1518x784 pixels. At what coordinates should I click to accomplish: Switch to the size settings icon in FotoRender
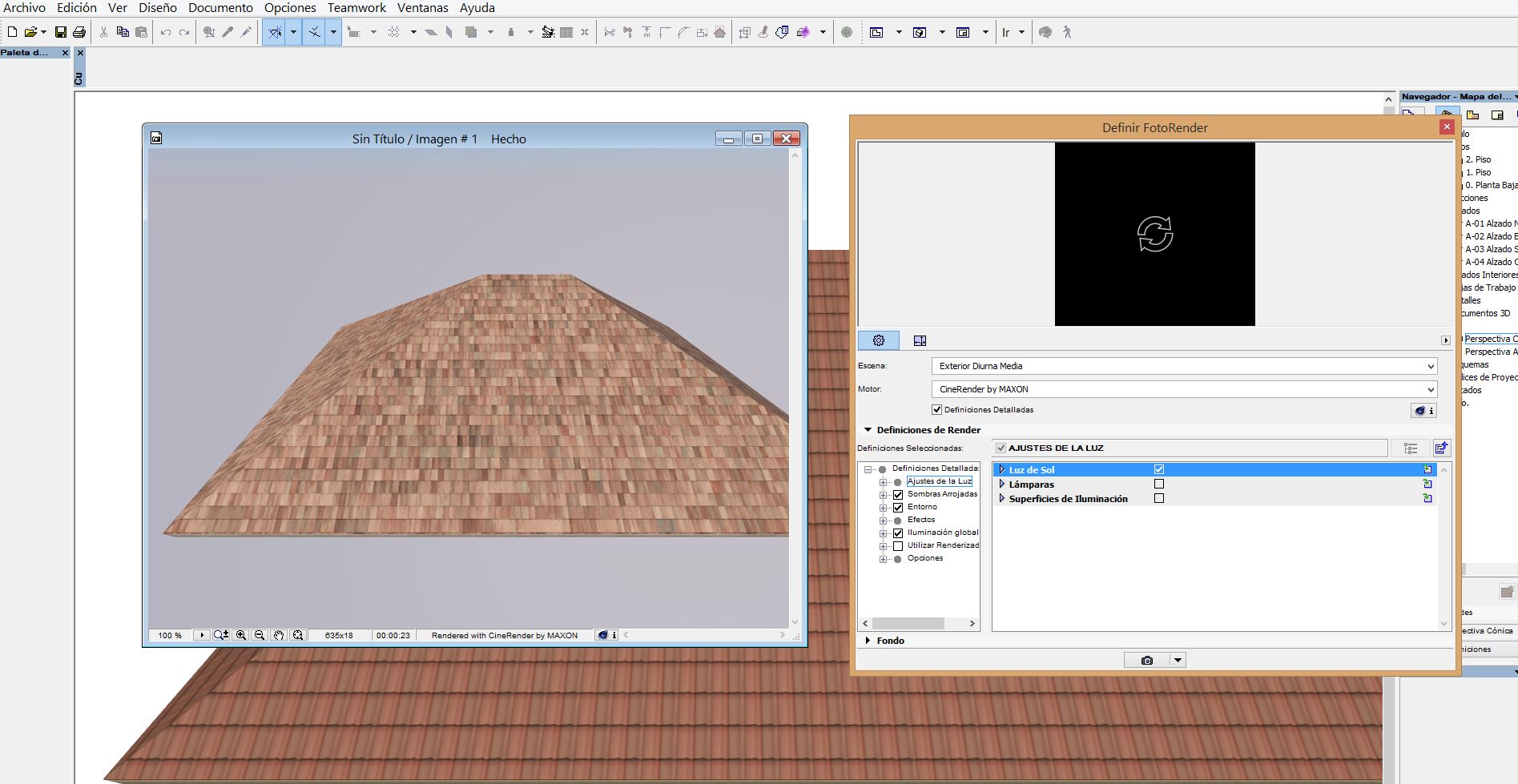920,340
